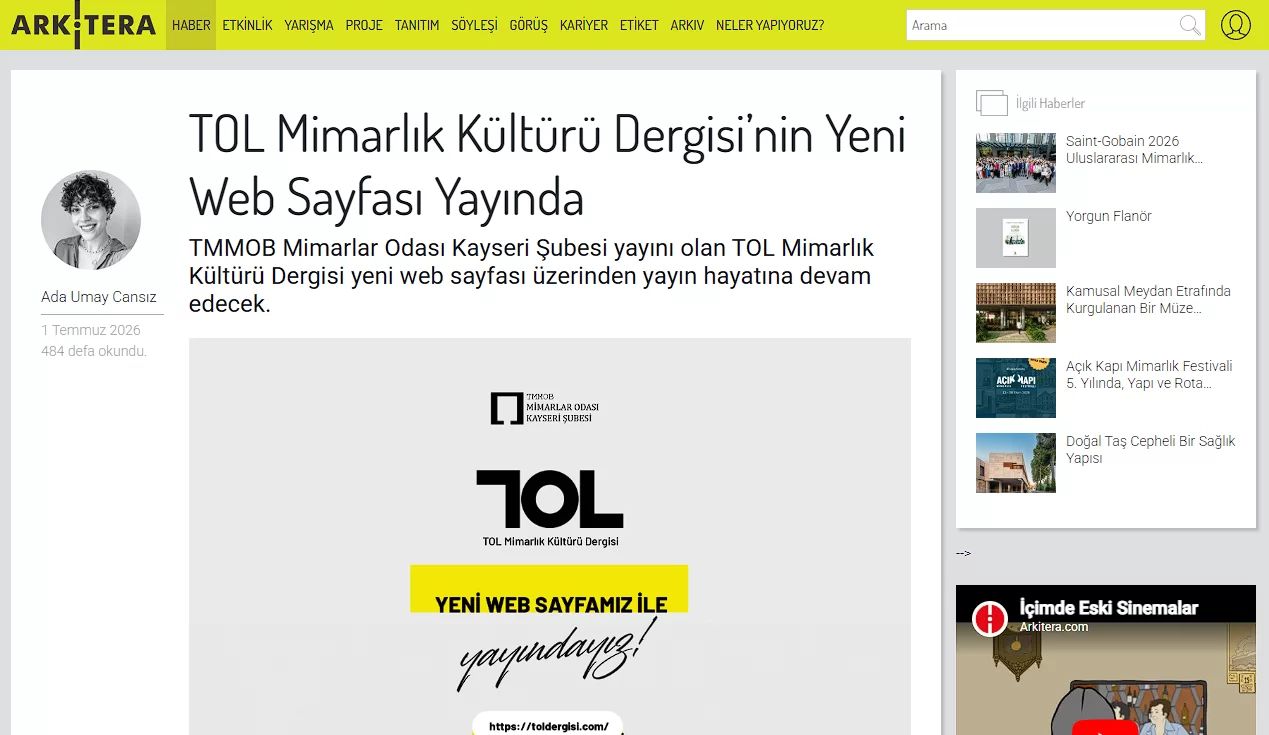The image size is (1269, 735).
Task: Open the TANITIM menu item
Action: [x=417, y=25]
